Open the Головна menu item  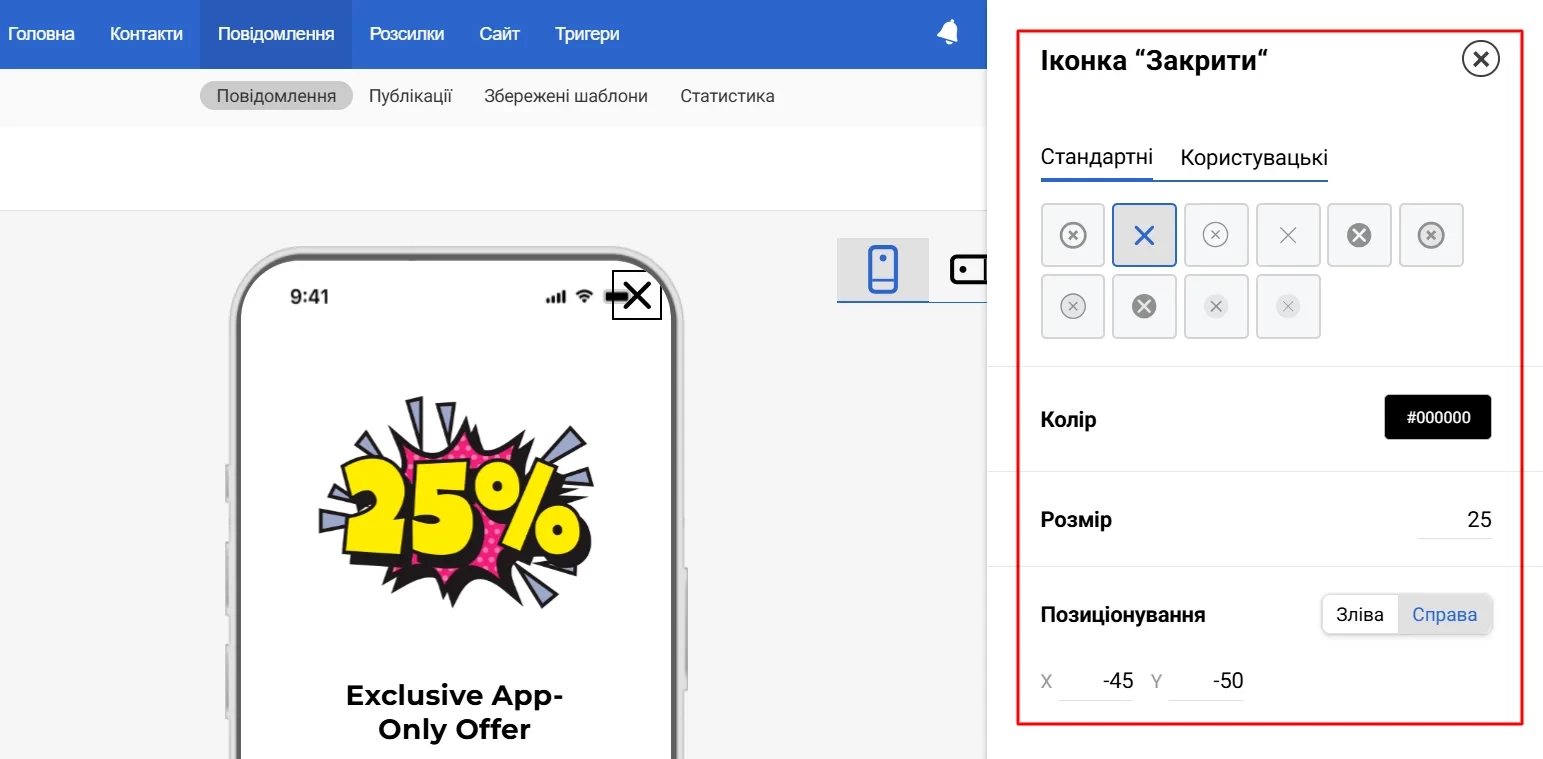coord(41,34)
